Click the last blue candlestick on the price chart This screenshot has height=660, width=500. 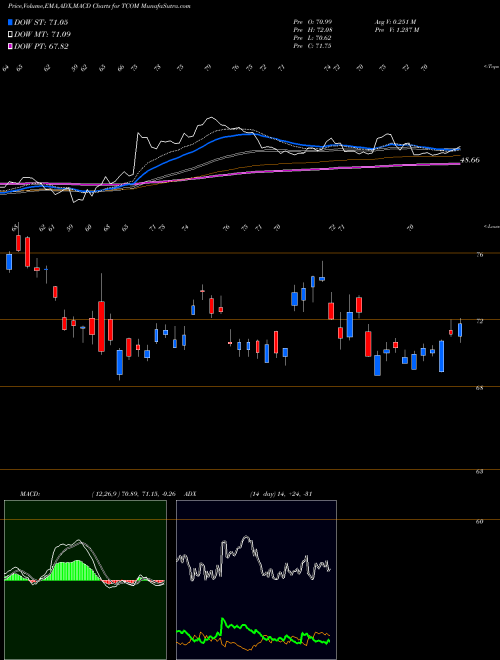460,330
